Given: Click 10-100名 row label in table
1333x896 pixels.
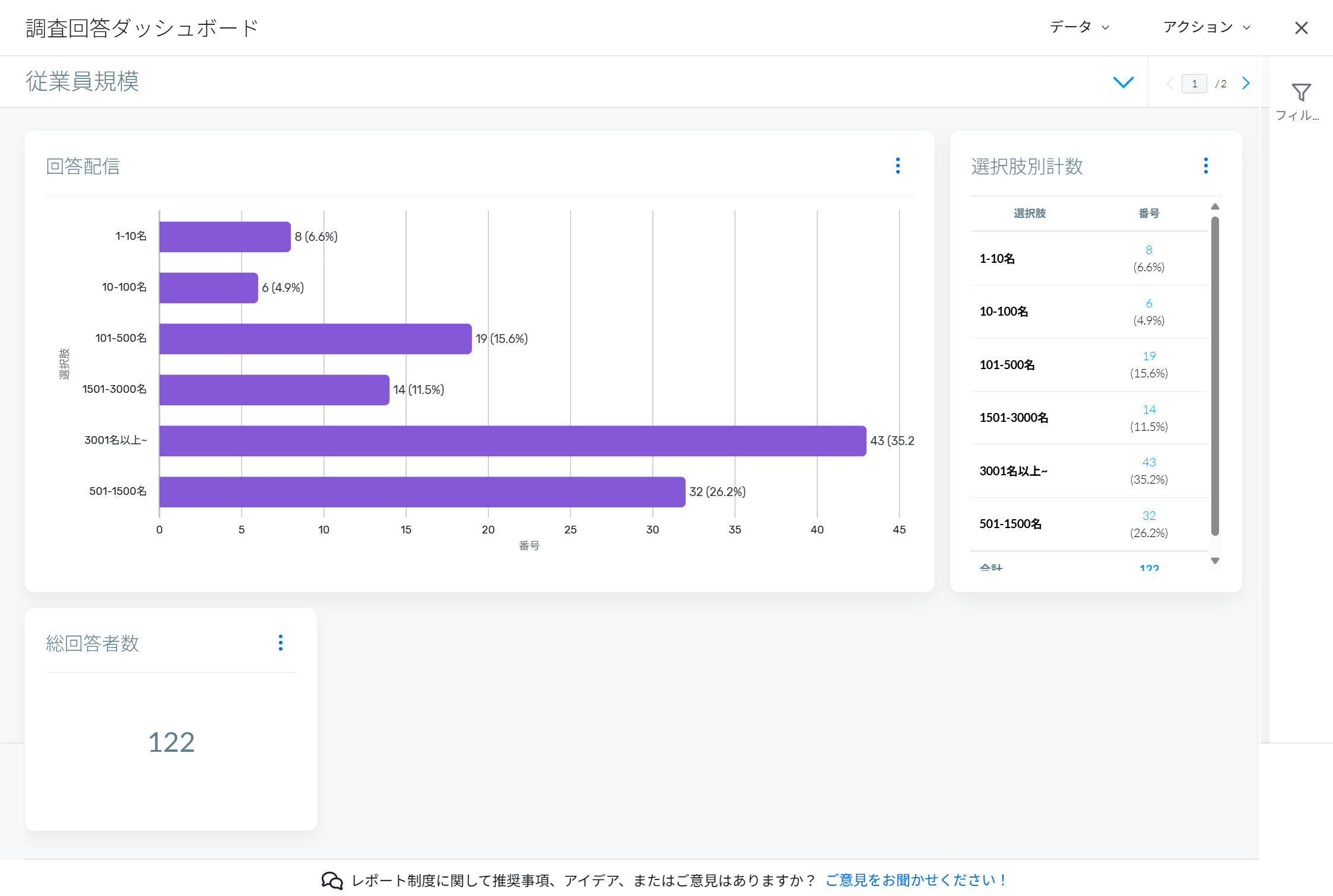Looking at the screenshot, I should 1004,312.
